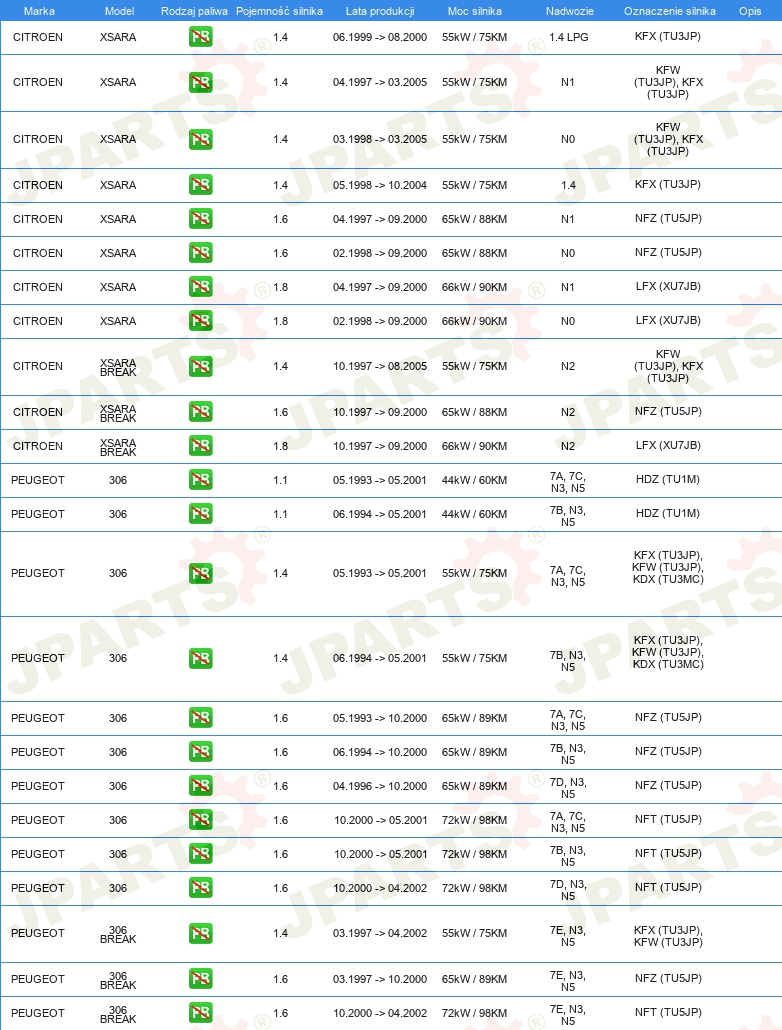Click the Lata produkcji column header
This screenshot has height=1030, width=782.
coord(380,11)
